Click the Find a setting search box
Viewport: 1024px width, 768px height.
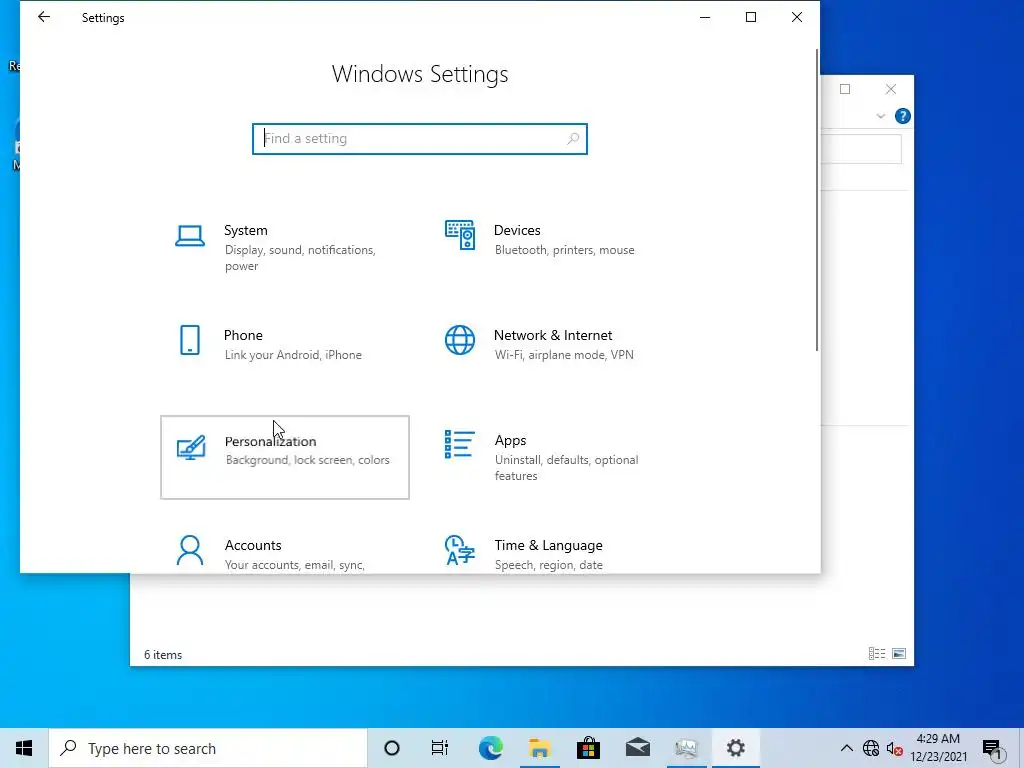point(420,138)
